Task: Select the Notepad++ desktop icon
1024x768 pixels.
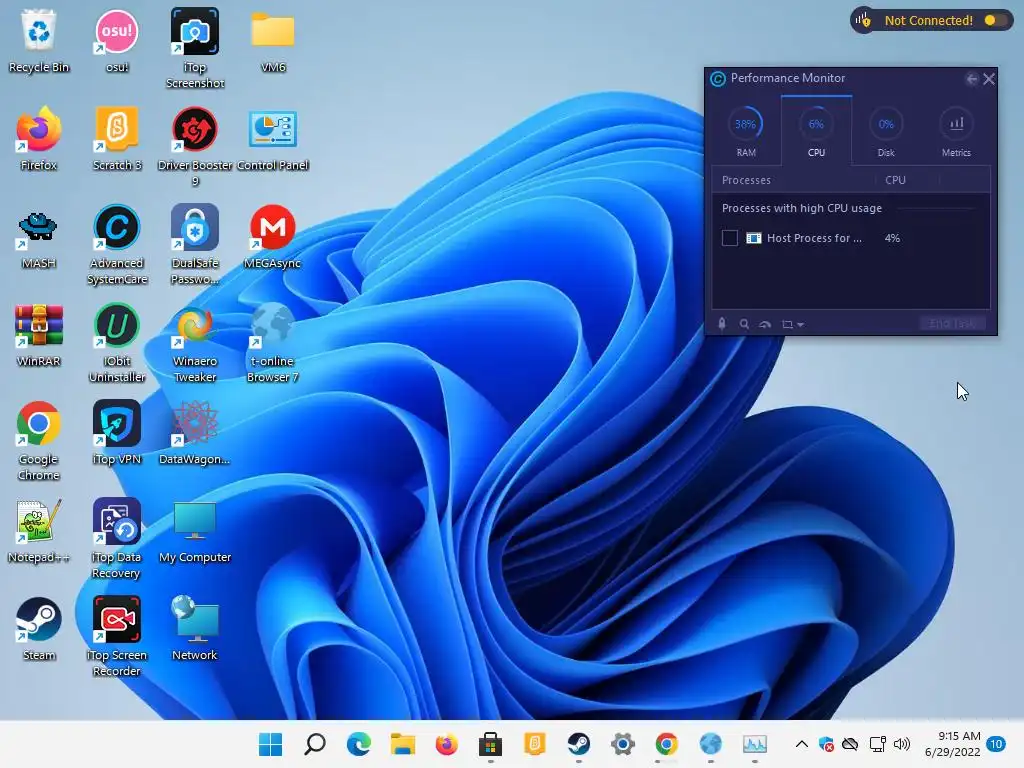Action: (x=39, y=530)
